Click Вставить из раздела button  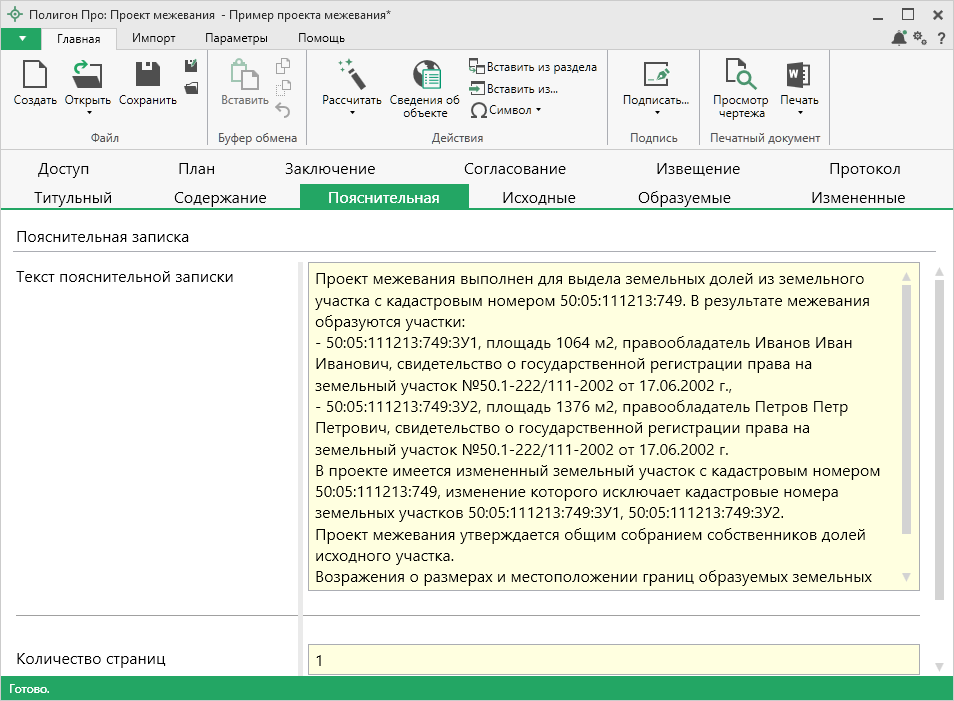(533, 67)
